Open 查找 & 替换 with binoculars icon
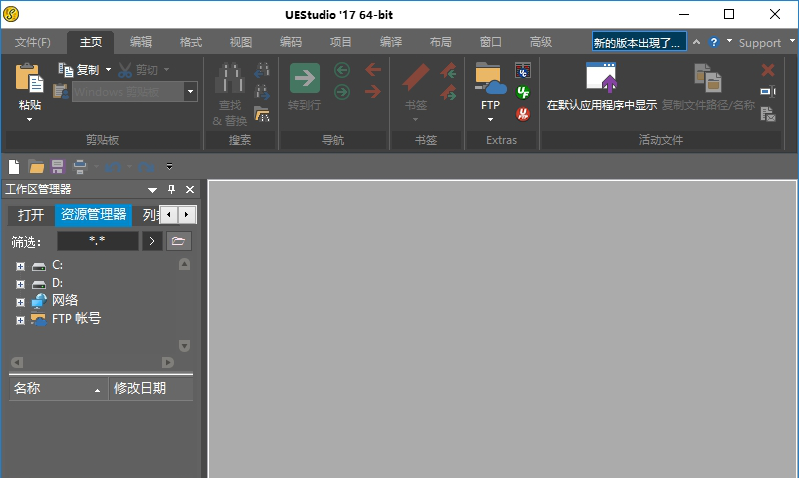Screen dimensions: 799x497 230,77
